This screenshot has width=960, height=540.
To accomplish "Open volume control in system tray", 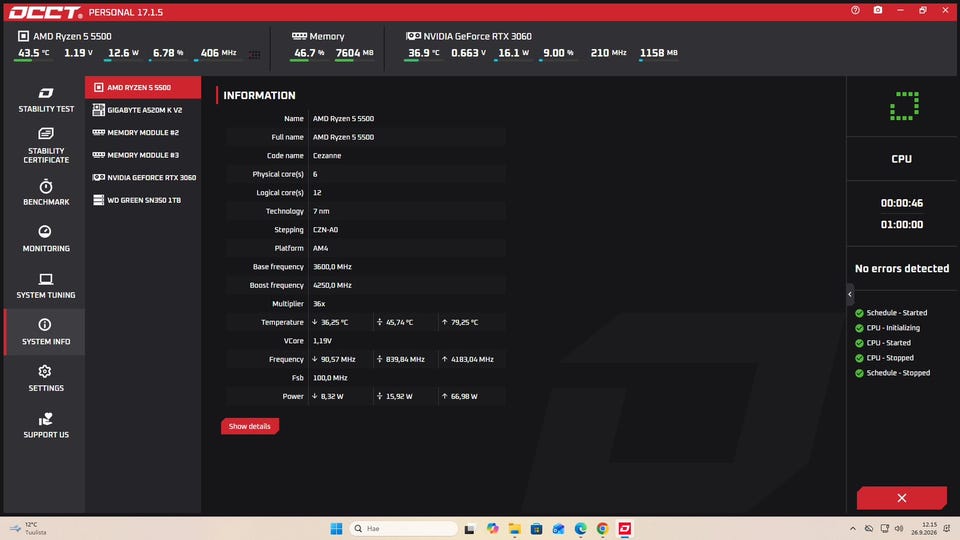I will point(899,528).
